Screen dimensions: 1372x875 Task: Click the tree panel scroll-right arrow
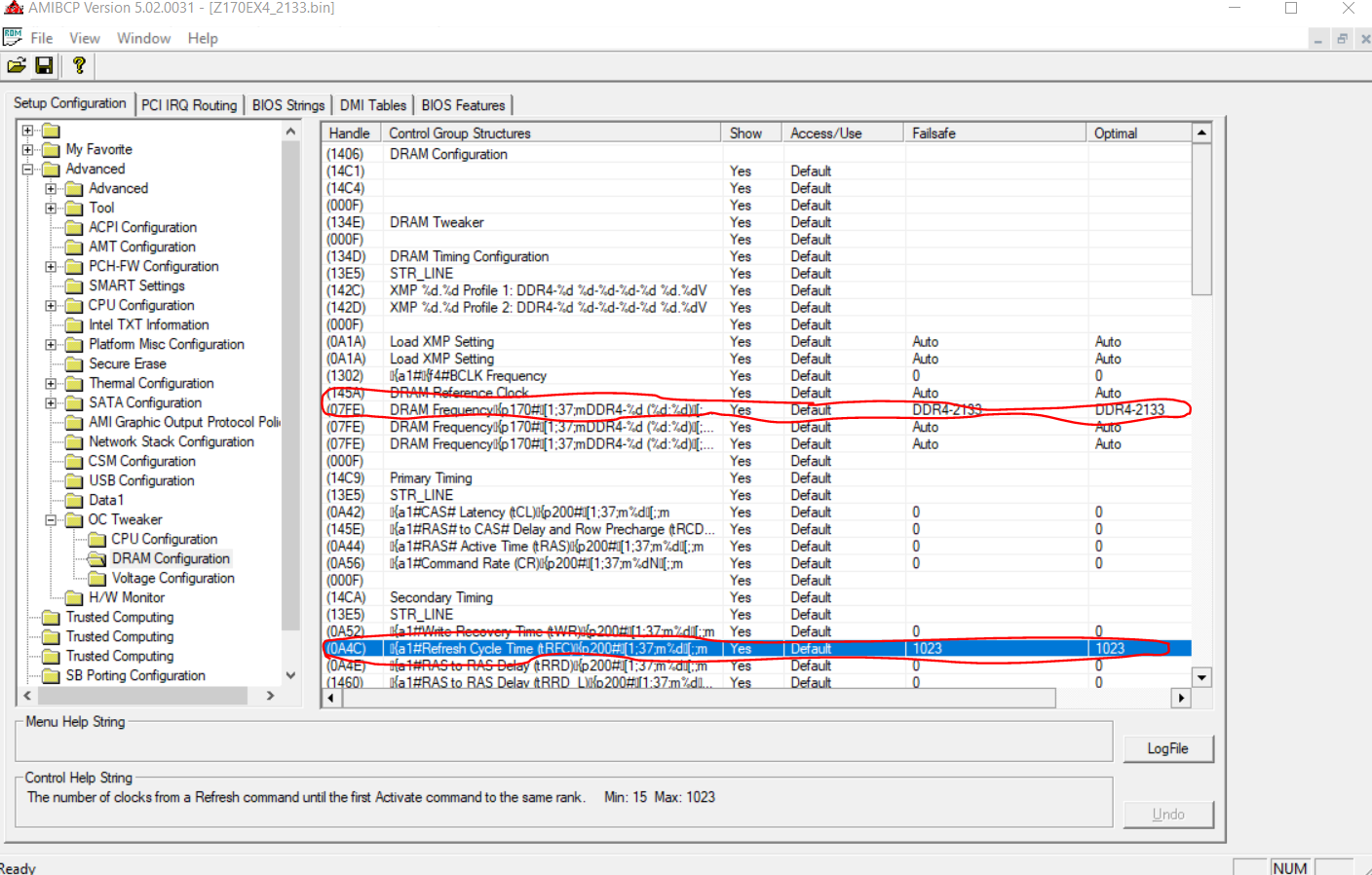[x=271, y=696]
